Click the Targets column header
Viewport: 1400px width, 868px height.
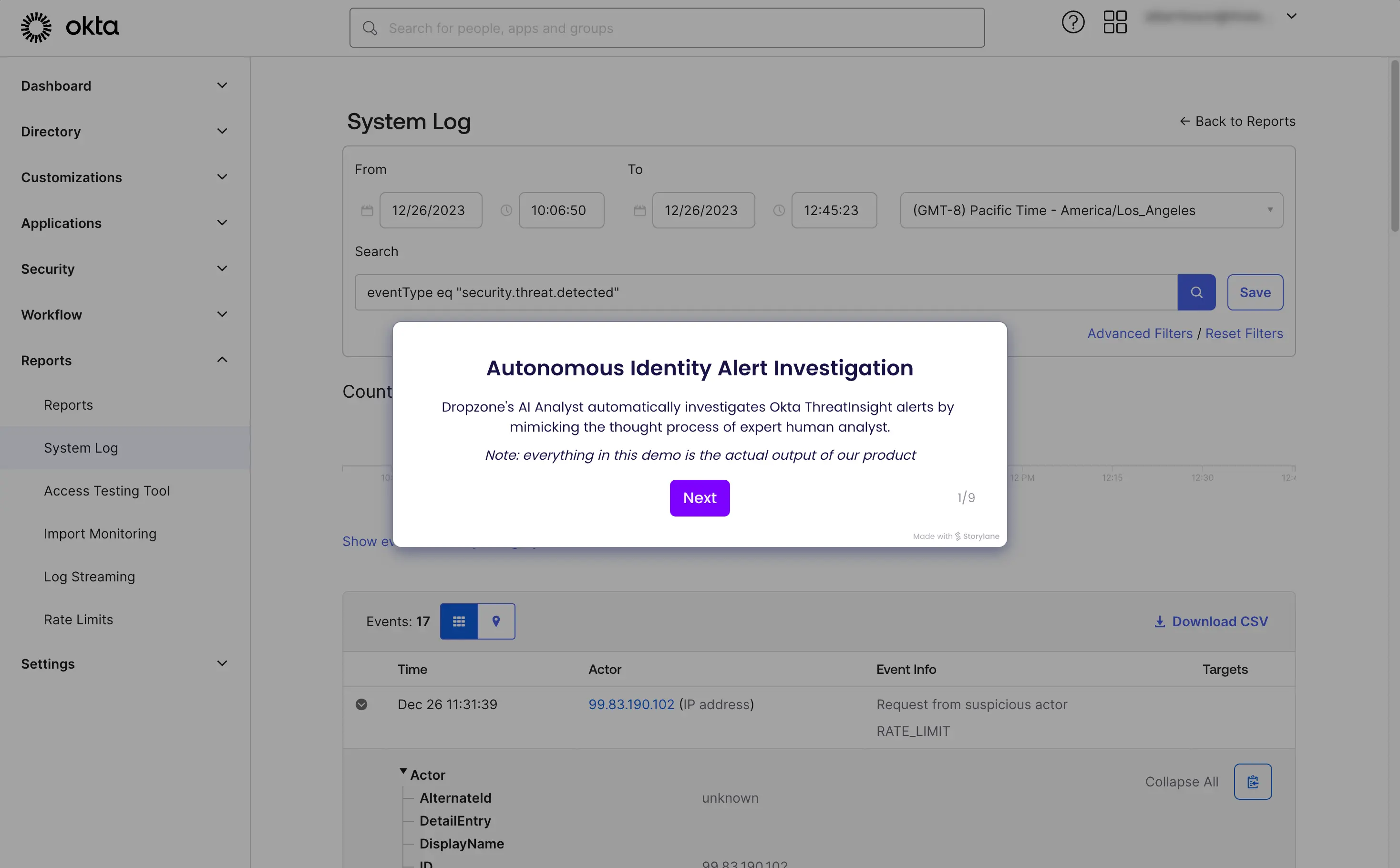coord(1225,670)
